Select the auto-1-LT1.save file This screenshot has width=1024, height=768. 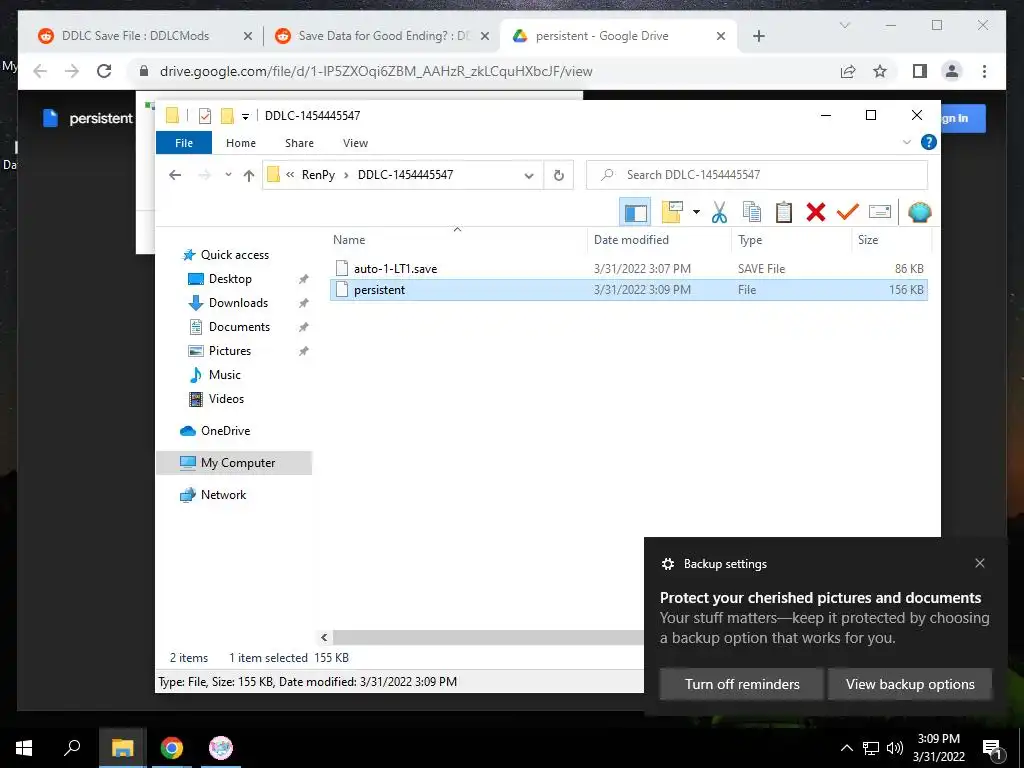[x=395, y=268]
